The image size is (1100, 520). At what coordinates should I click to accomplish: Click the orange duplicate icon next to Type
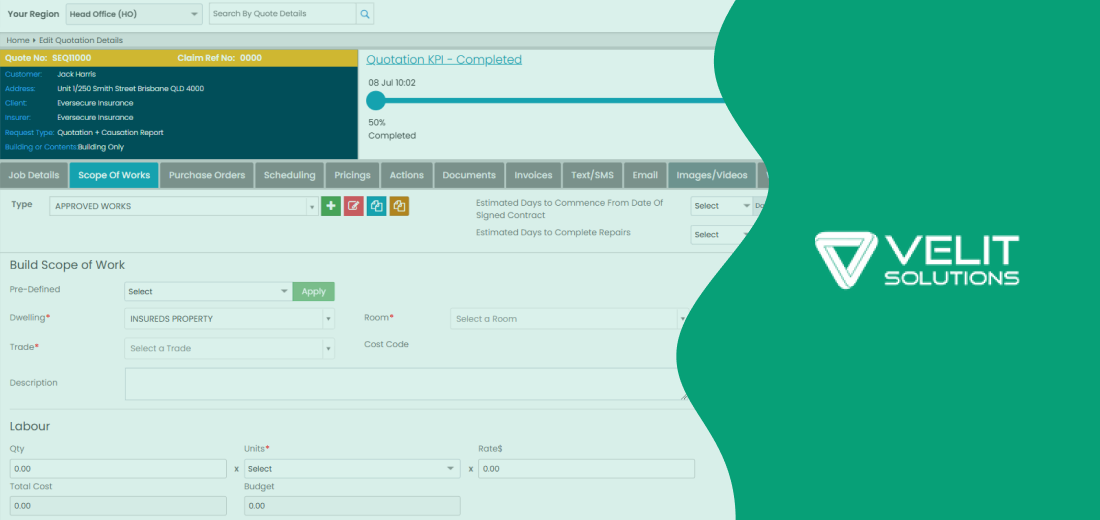tap(399, 206)
